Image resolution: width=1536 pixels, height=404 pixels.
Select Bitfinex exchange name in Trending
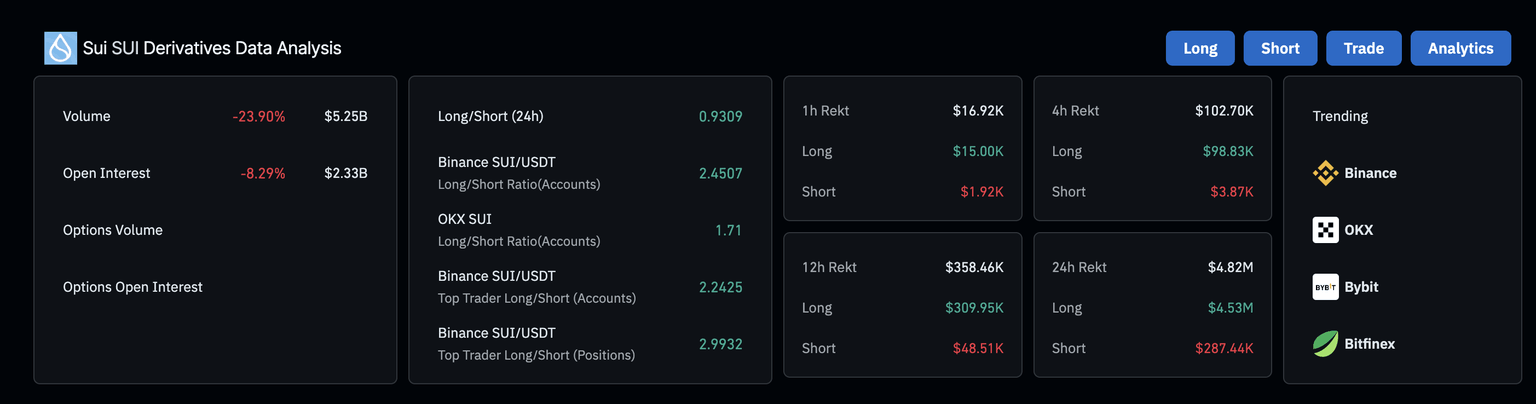[1369, 344]
